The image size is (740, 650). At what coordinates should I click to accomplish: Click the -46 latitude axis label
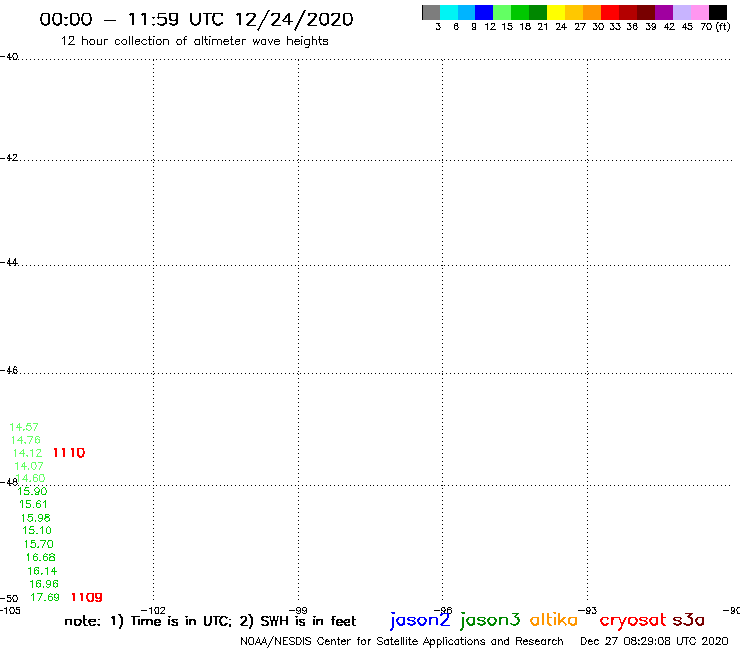coord(9,371)
